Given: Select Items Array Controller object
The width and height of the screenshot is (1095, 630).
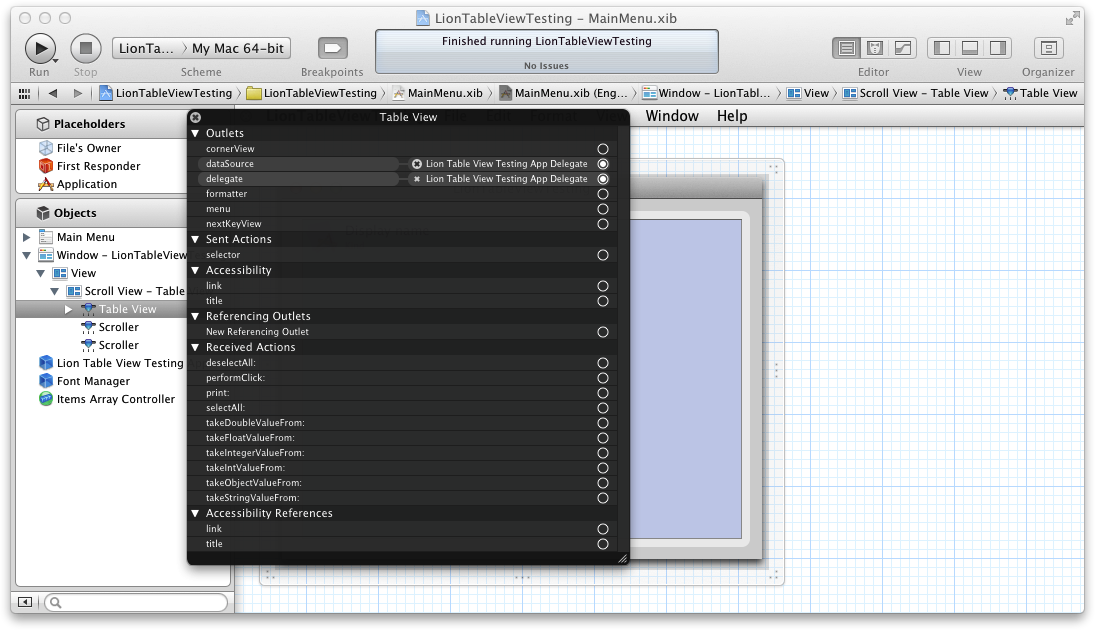Looking at the screenshot, I should coord(115,400).
